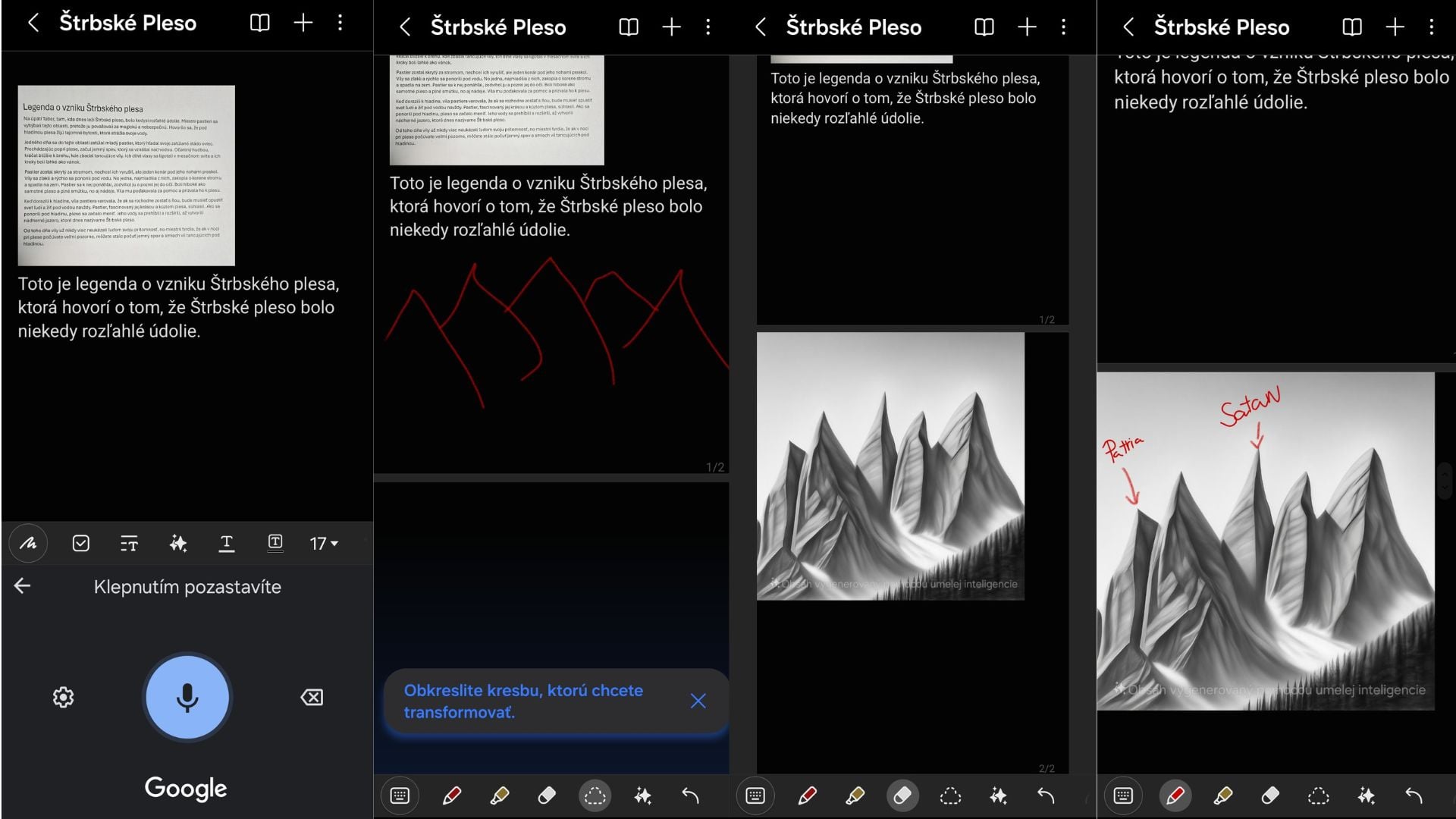Select the yellow highlighter tool

500,796
